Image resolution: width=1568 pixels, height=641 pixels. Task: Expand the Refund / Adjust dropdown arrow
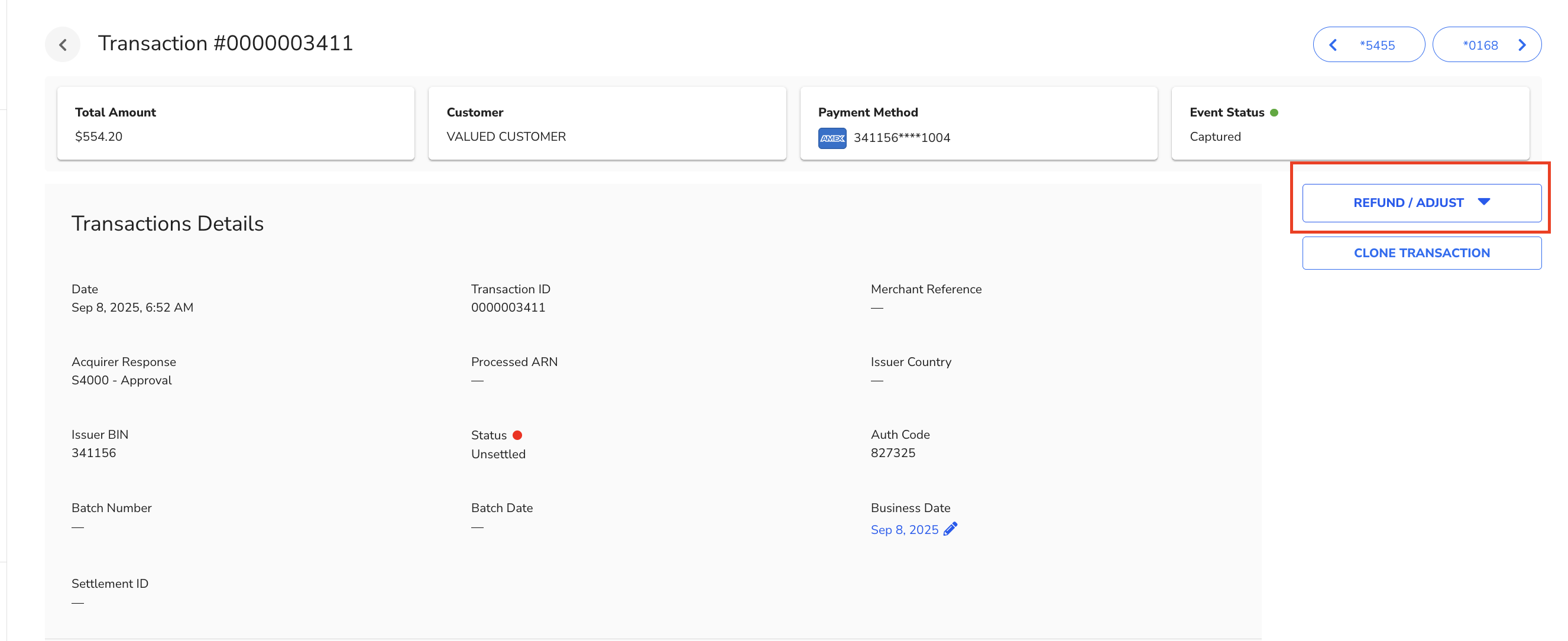[1483, 202]
